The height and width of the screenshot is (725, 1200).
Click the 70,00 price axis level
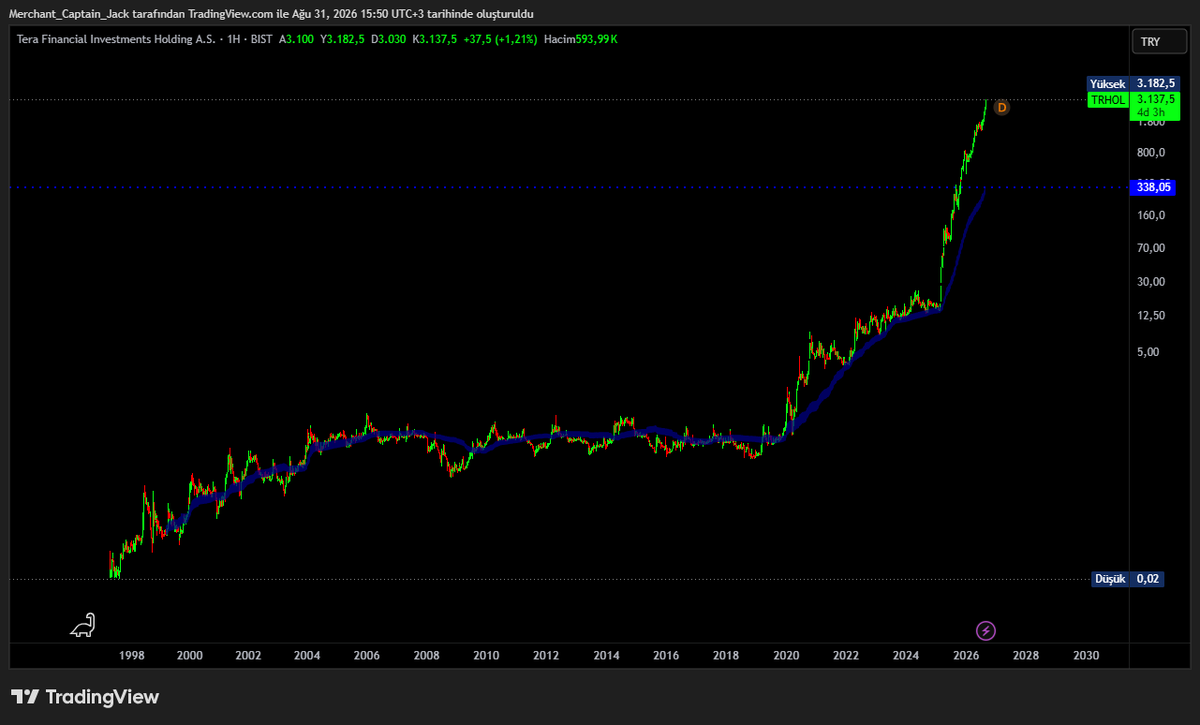point(1150,248)
